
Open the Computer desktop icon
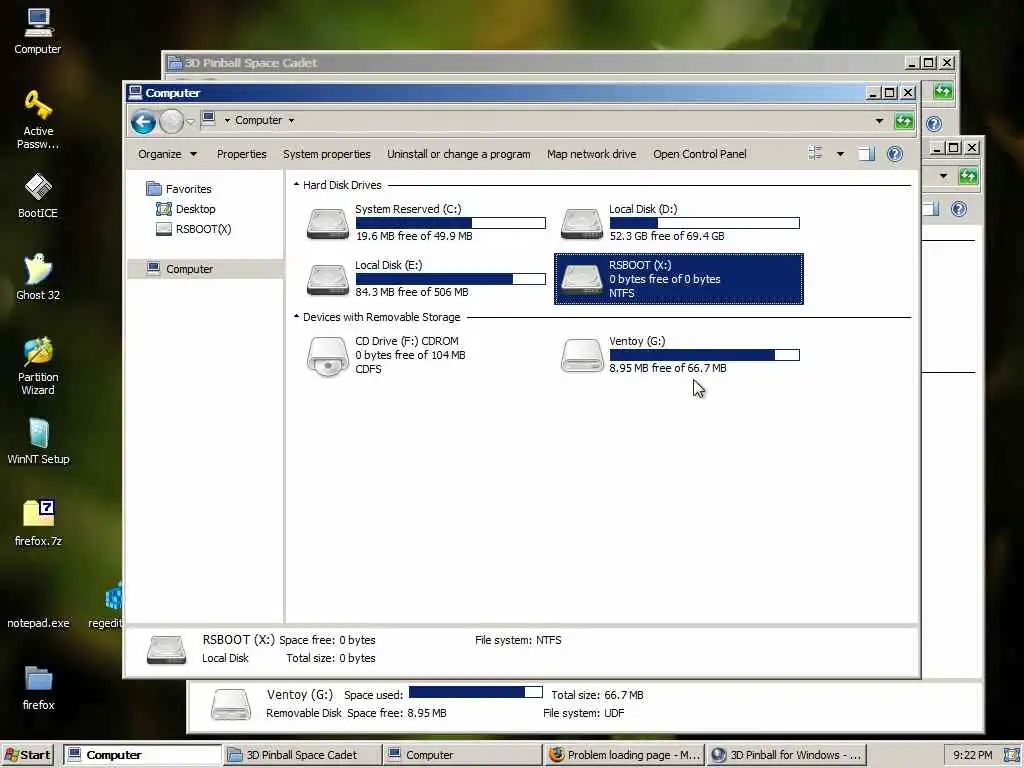38,31
